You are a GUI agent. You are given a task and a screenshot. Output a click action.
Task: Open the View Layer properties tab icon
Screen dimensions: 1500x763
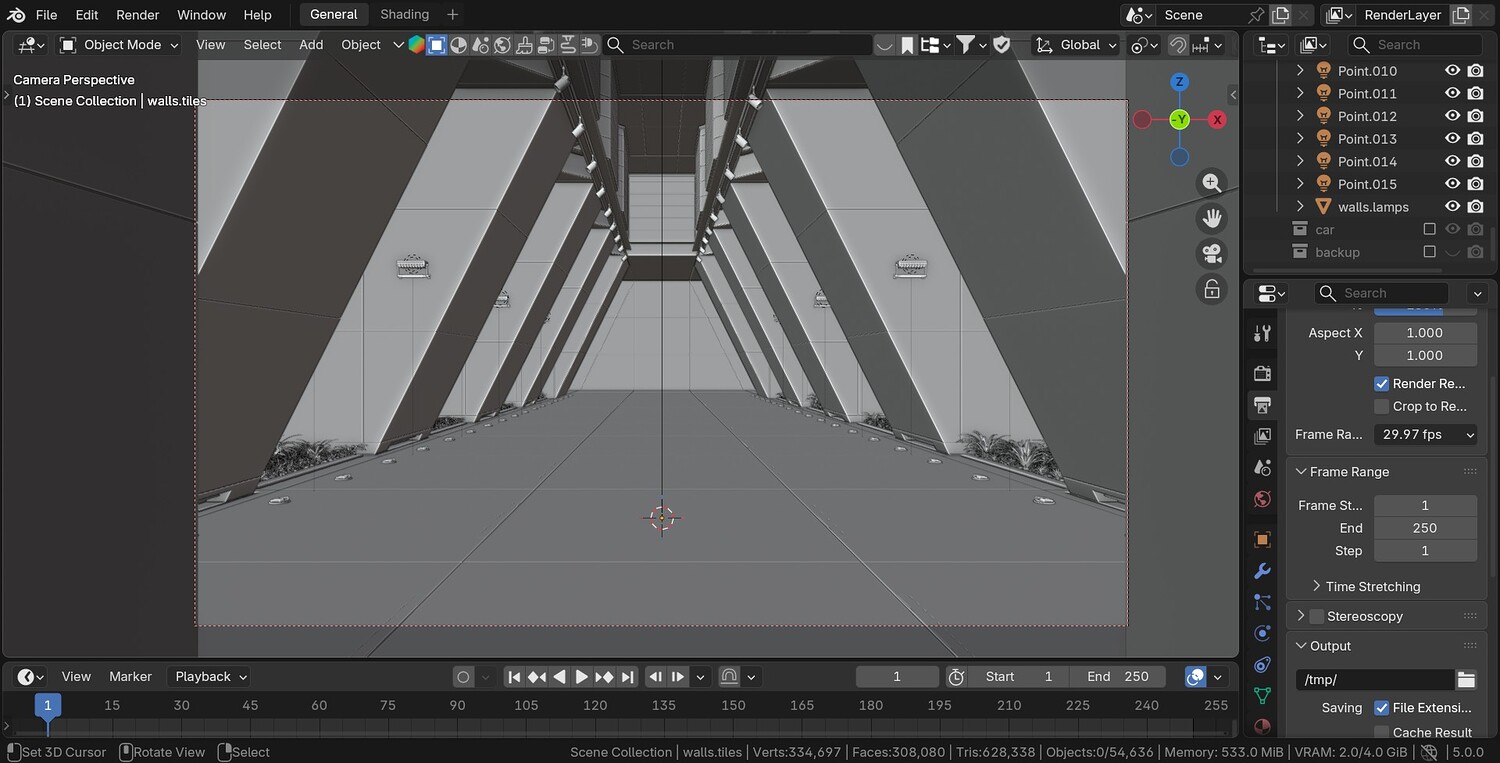pos(1262,436)
